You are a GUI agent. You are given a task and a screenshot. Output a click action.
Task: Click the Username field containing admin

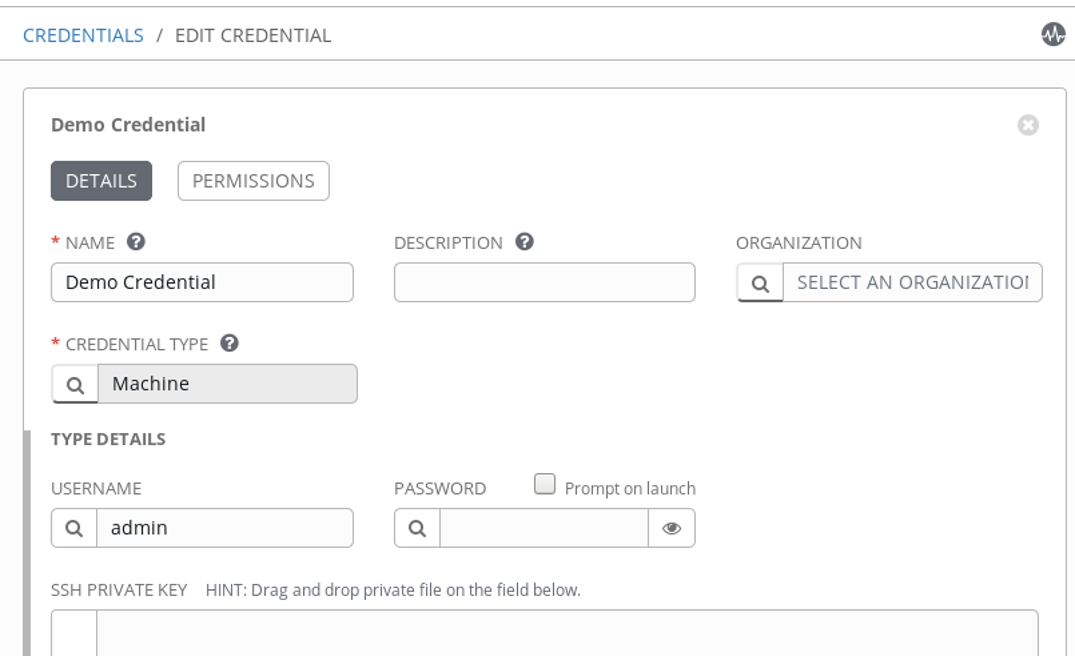224,528
